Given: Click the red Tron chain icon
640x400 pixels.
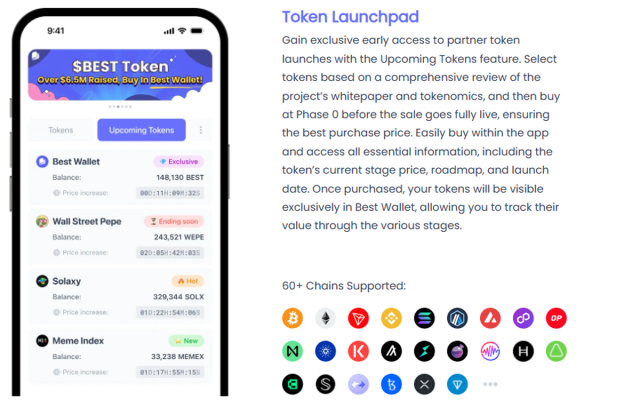Looking at the screenshot, I should 358,318.
